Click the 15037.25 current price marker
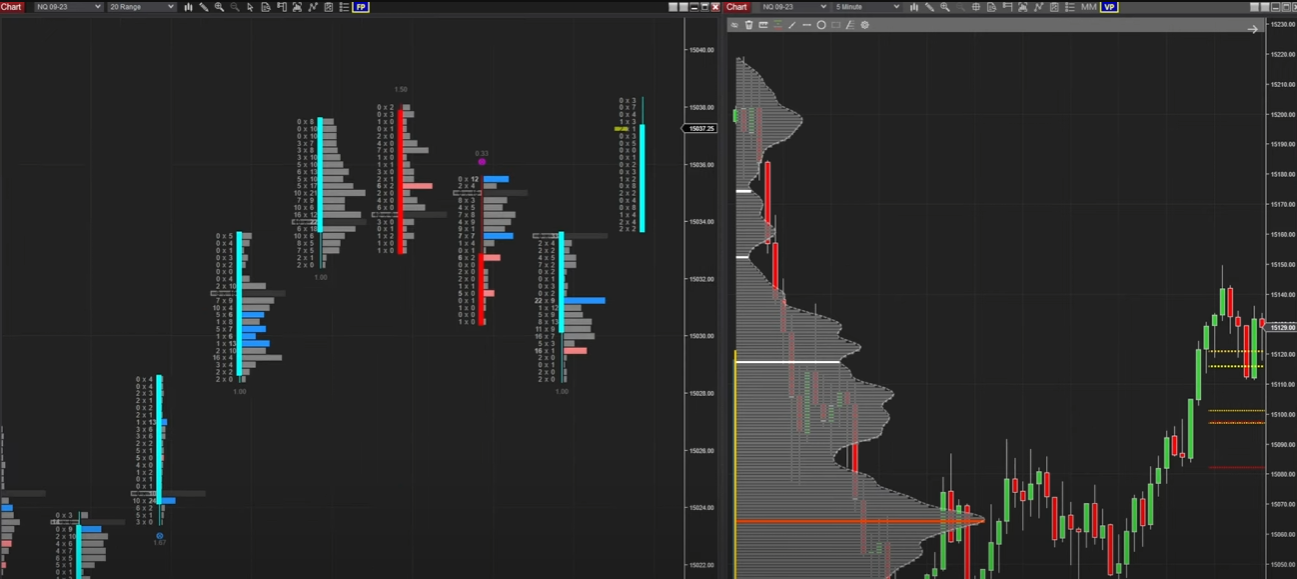Screen dimensions: 1297x579 pos(701,128)
